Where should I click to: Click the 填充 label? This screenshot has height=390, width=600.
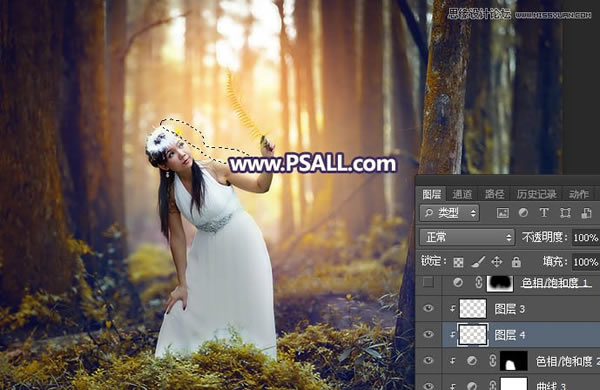pos(556,262)
